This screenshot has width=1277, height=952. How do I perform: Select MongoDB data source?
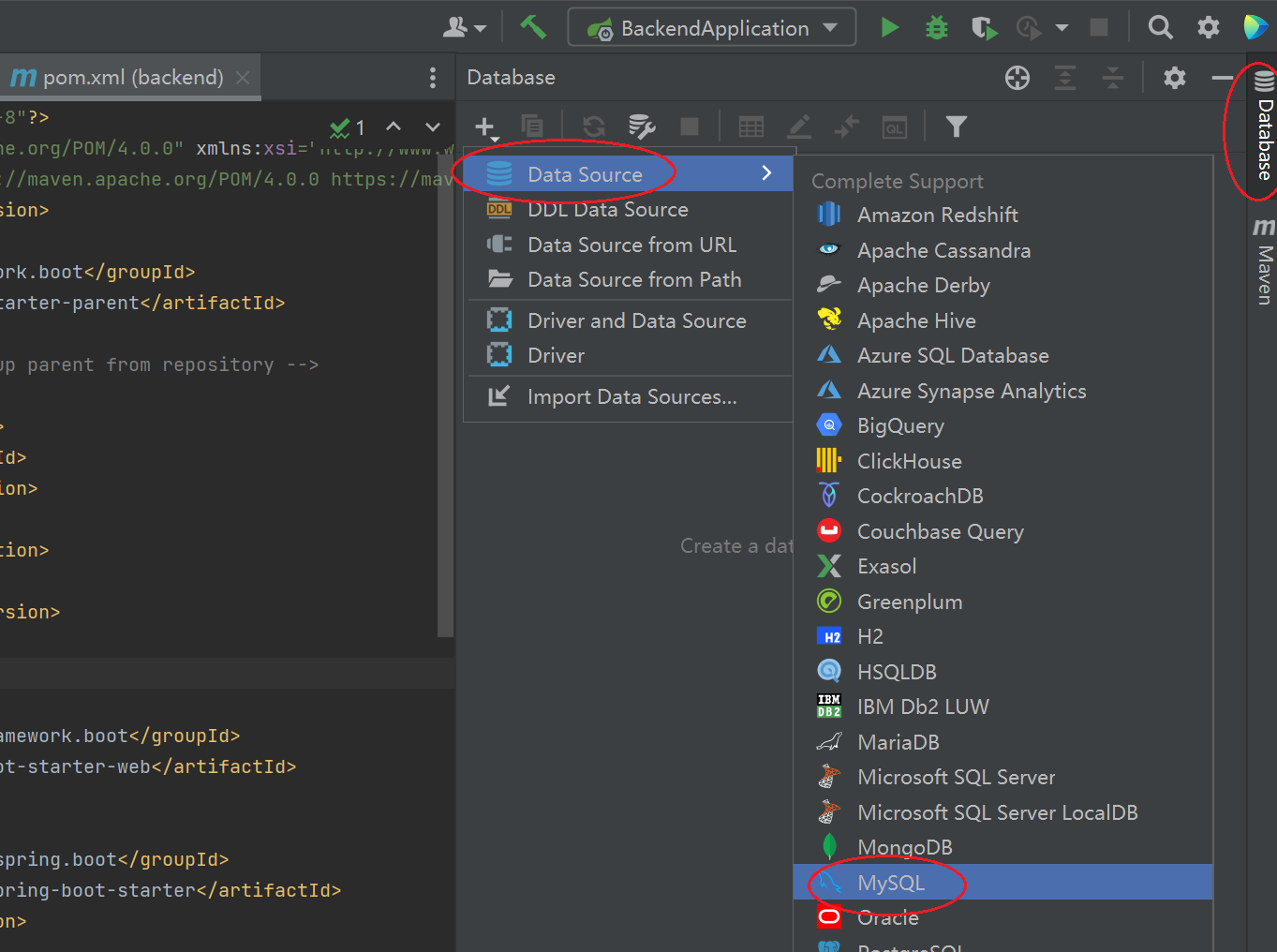tap(1002, 847)
